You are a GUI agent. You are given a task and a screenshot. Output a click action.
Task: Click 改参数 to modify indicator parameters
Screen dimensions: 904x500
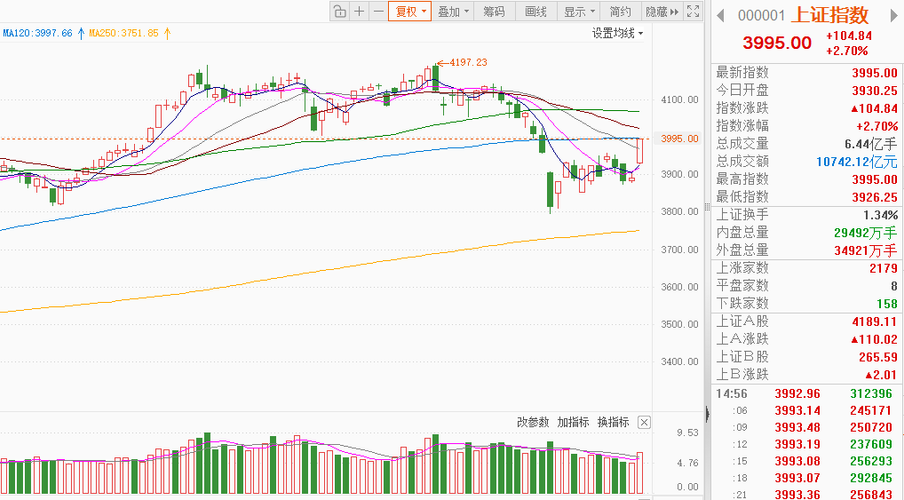pos(533,422)
